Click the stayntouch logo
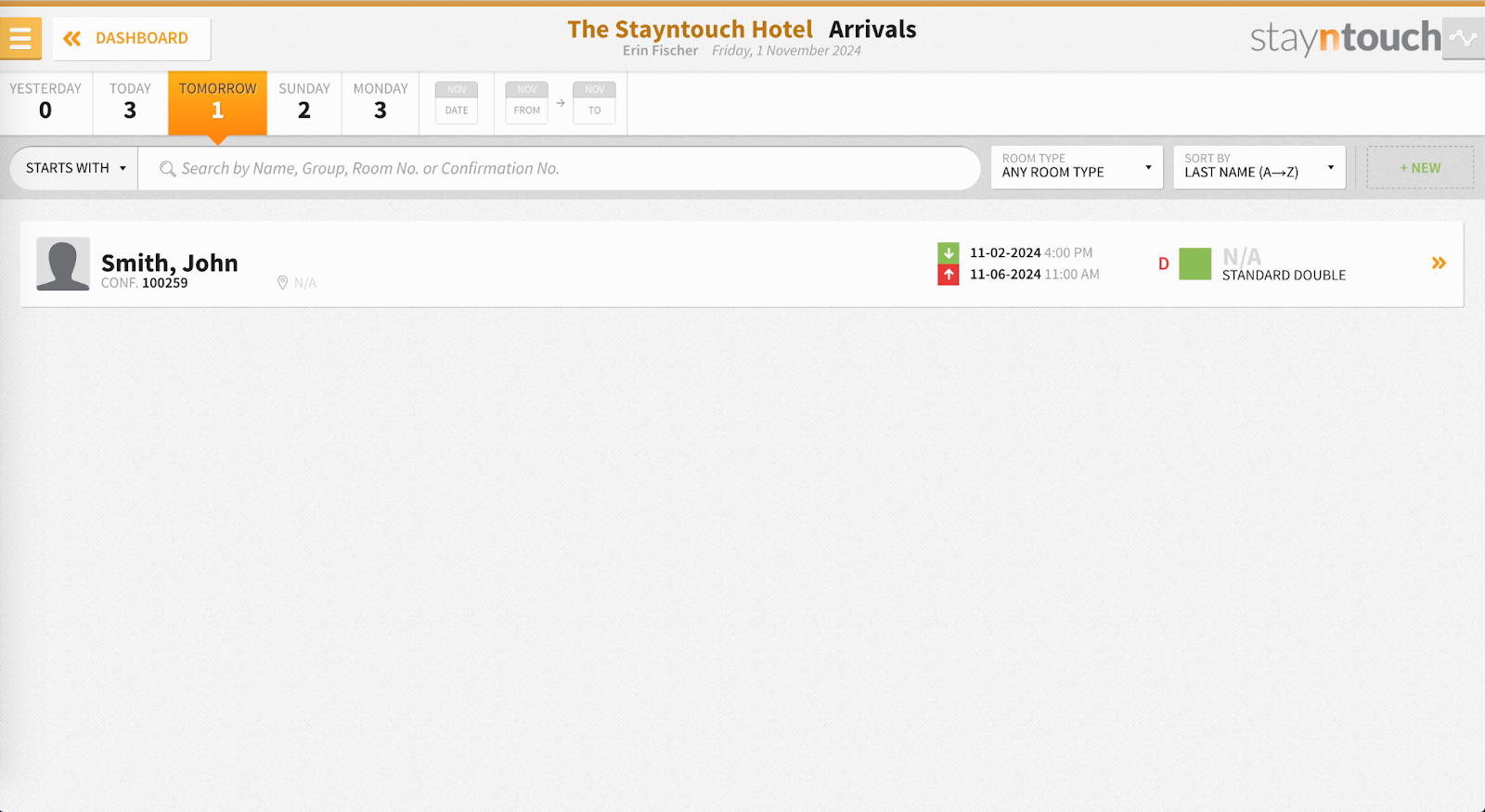Image resolution: width=1485 pixels, height=812 pixels. tap(1345, 38)
